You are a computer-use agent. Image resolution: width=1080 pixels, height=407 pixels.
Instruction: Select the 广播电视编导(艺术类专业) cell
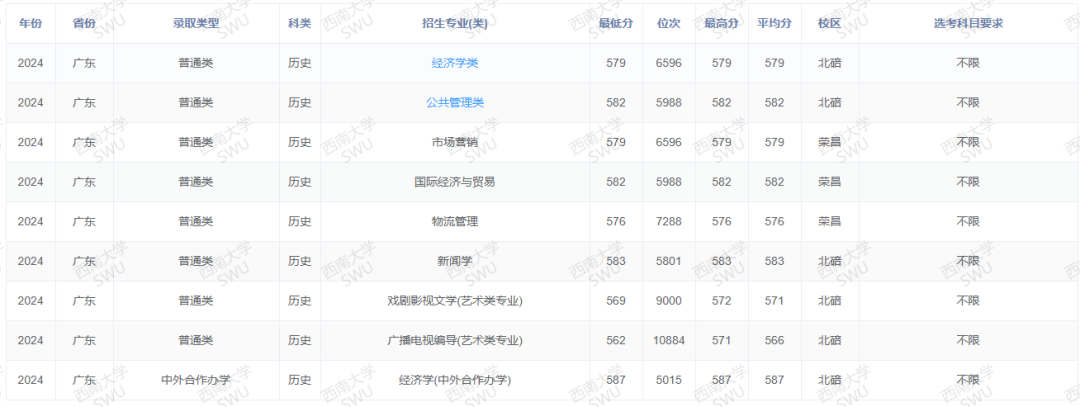pyautogui.click(x=455, y=341)
